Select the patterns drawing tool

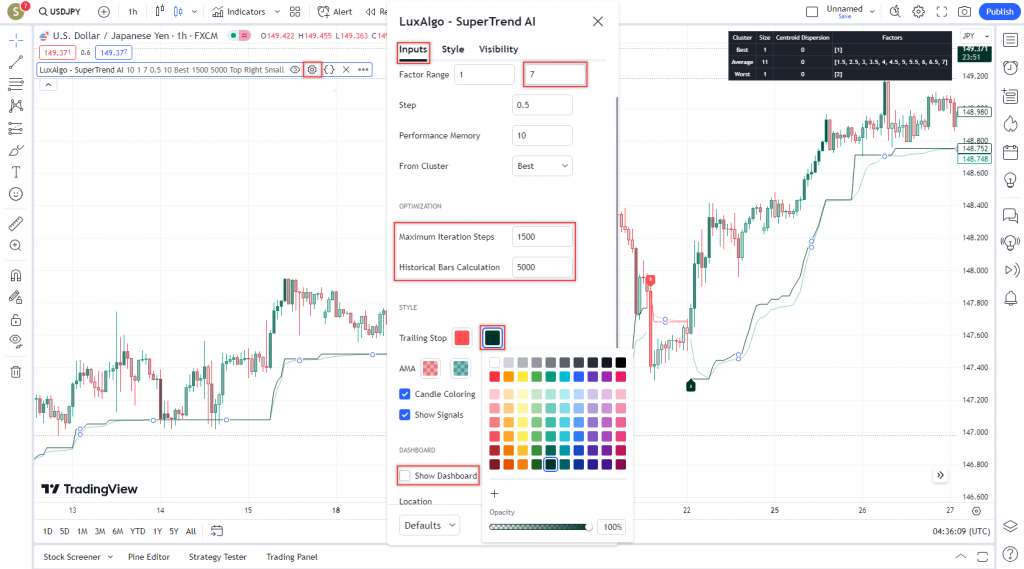(16, 106)
